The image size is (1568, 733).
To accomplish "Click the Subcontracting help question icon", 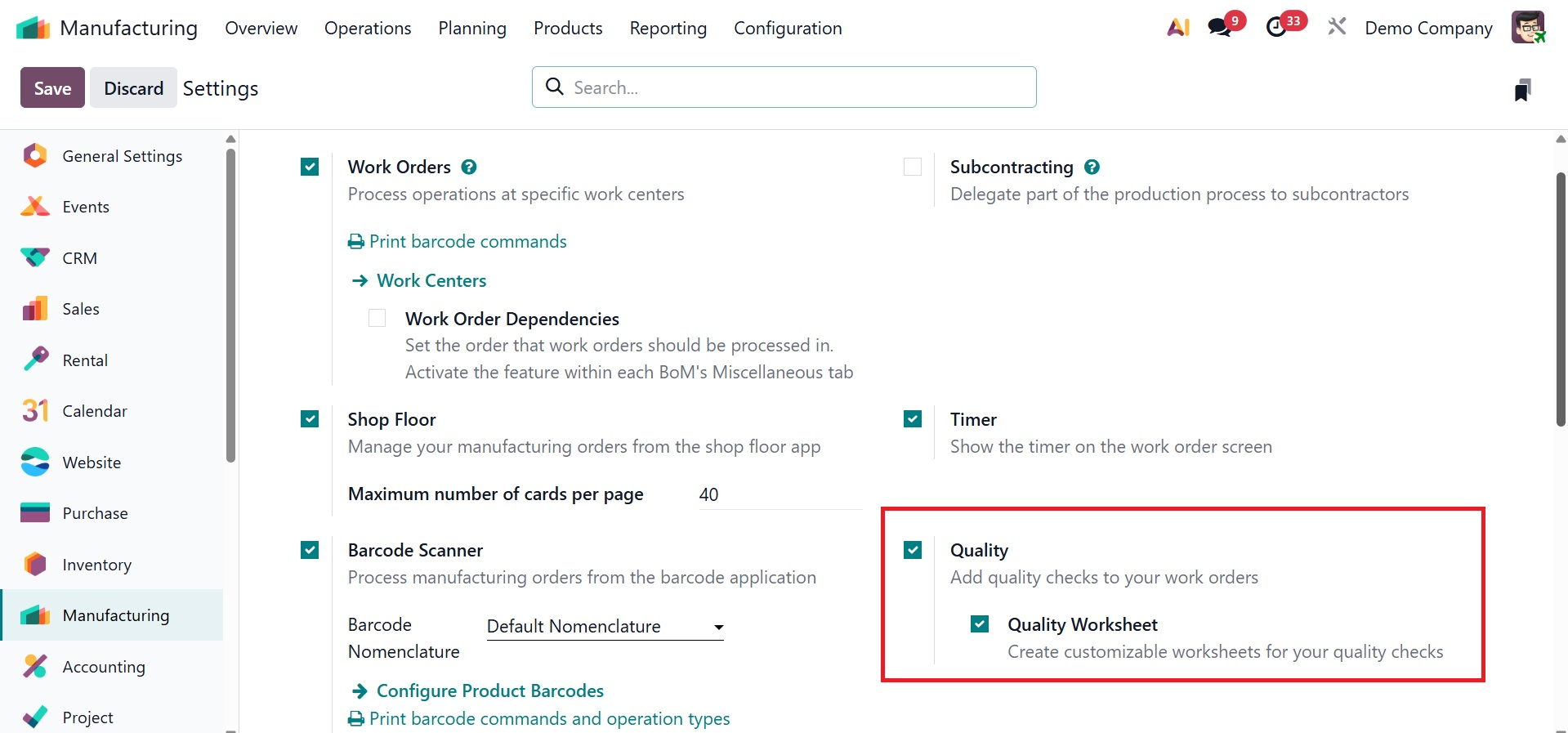I will point(1092,168).
